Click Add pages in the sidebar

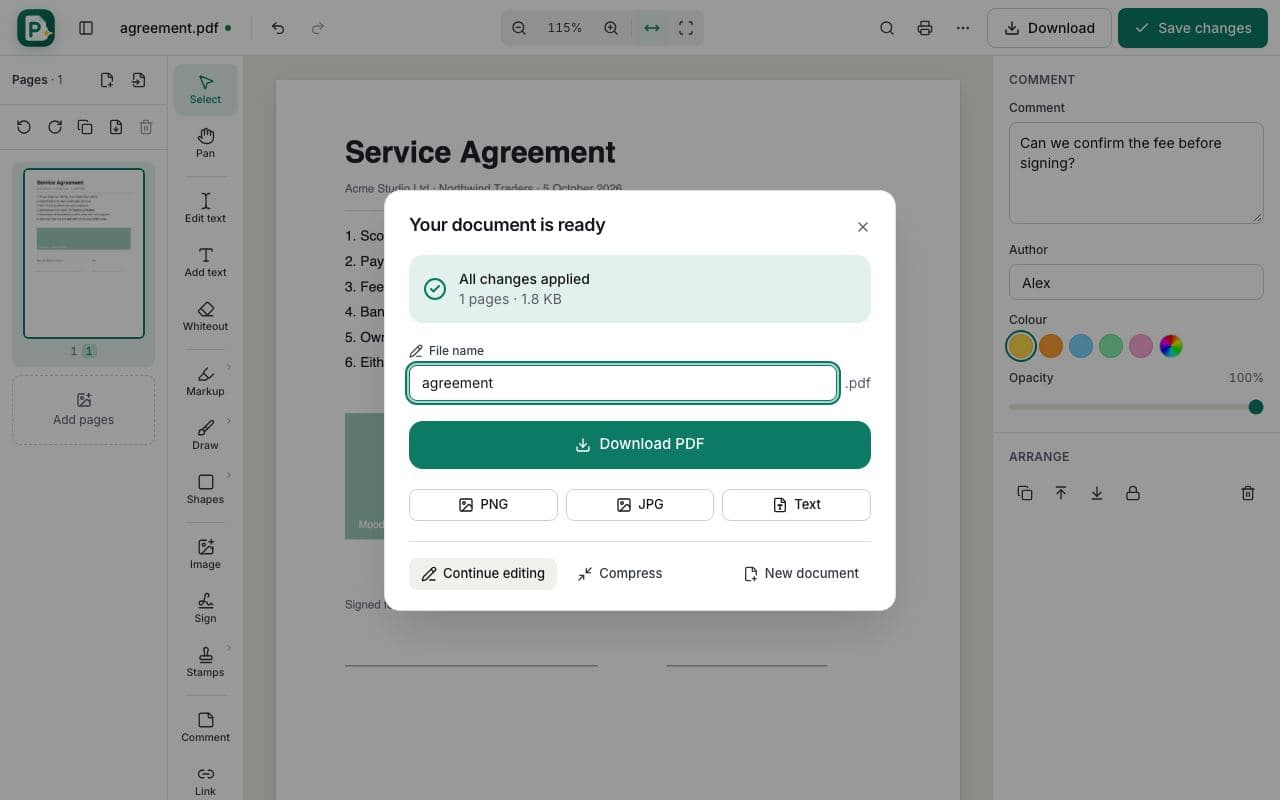coord(83,410)
